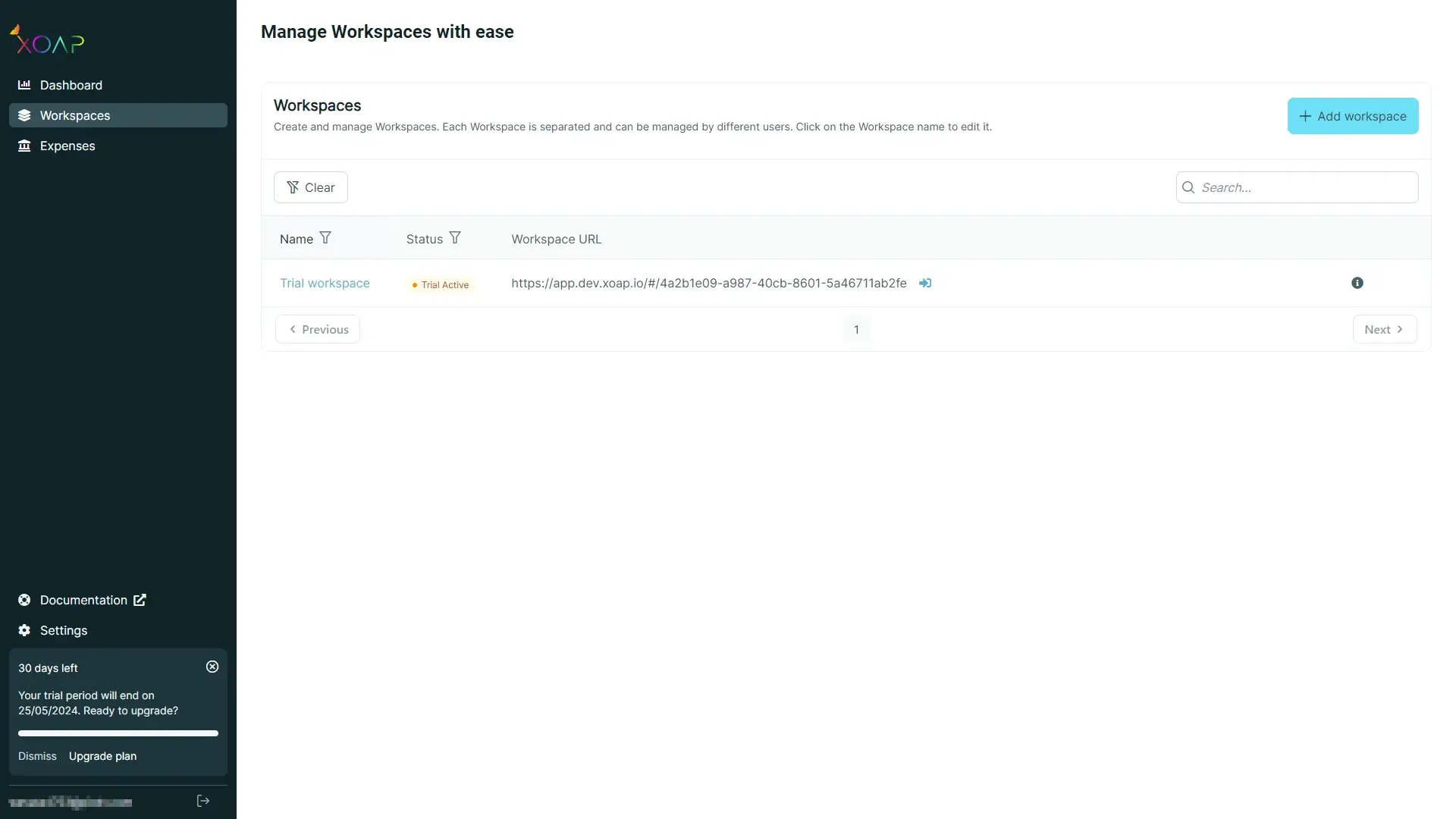Click the logout icon
The image size is (1456, 819).
click(203, 801)
